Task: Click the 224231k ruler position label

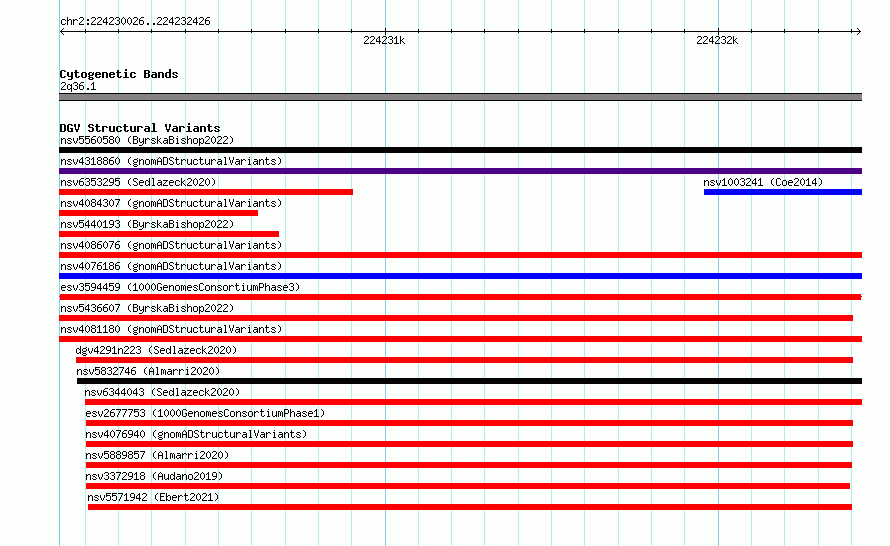Action: 384,40
